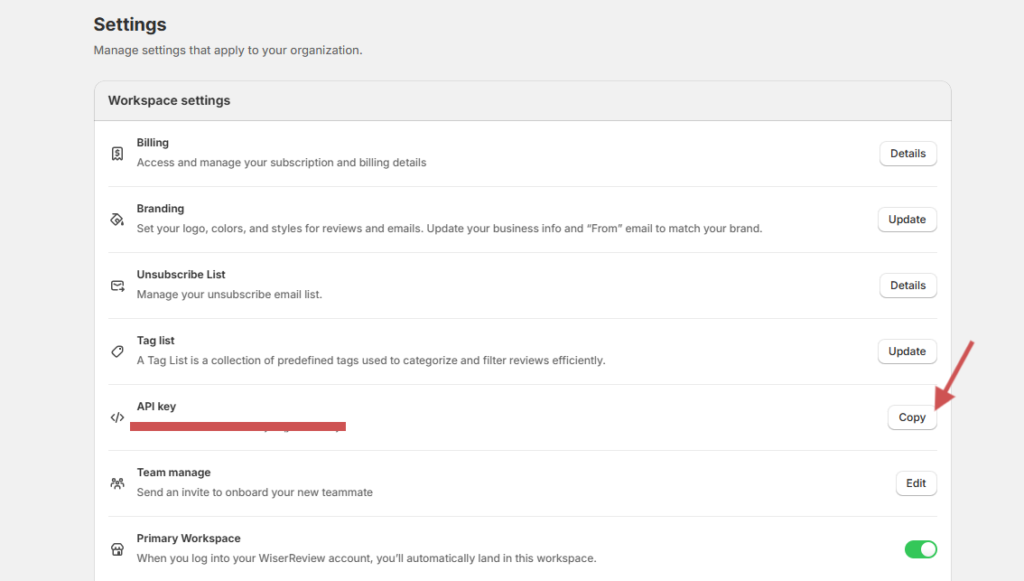Screen dimensions: 1024x581
Task: Click the Branding row title
Action: [160, 209]
